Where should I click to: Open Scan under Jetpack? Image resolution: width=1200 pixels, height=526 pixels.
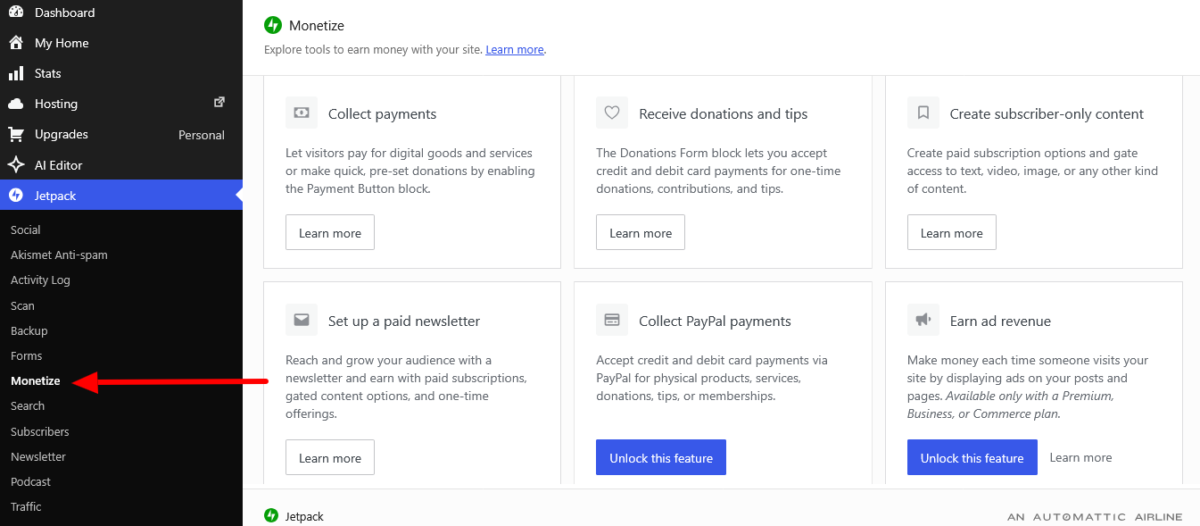coord(23,306)
